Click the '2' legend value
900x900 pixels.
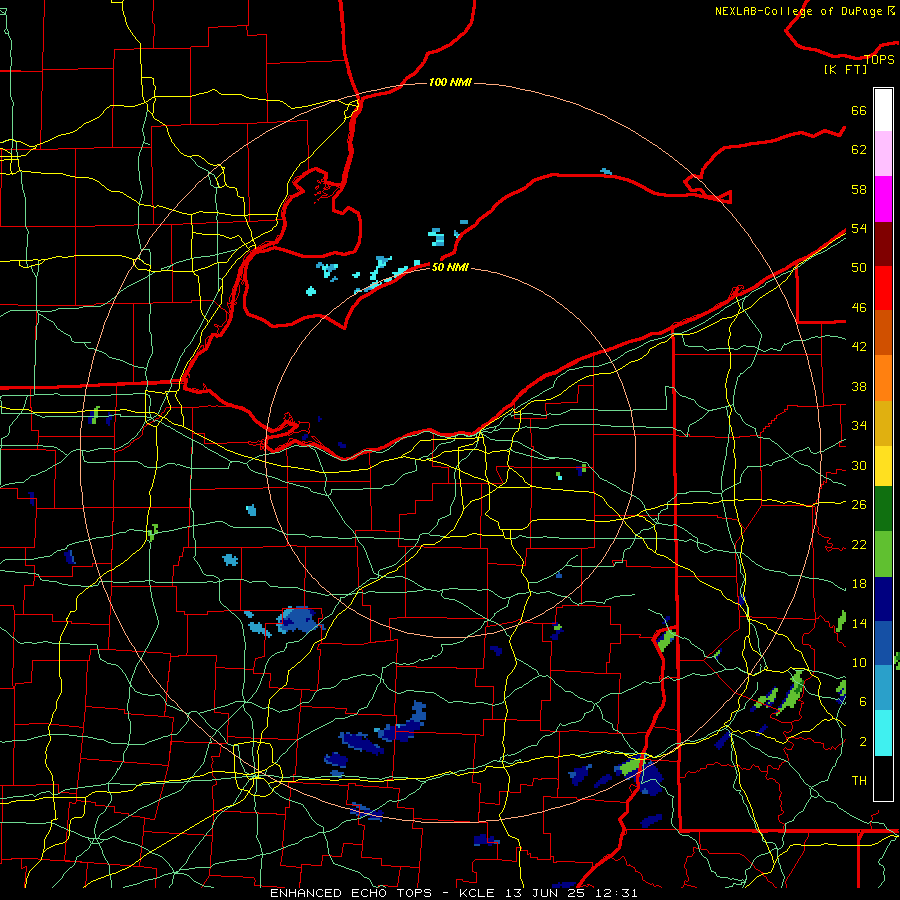pos(863,742)
